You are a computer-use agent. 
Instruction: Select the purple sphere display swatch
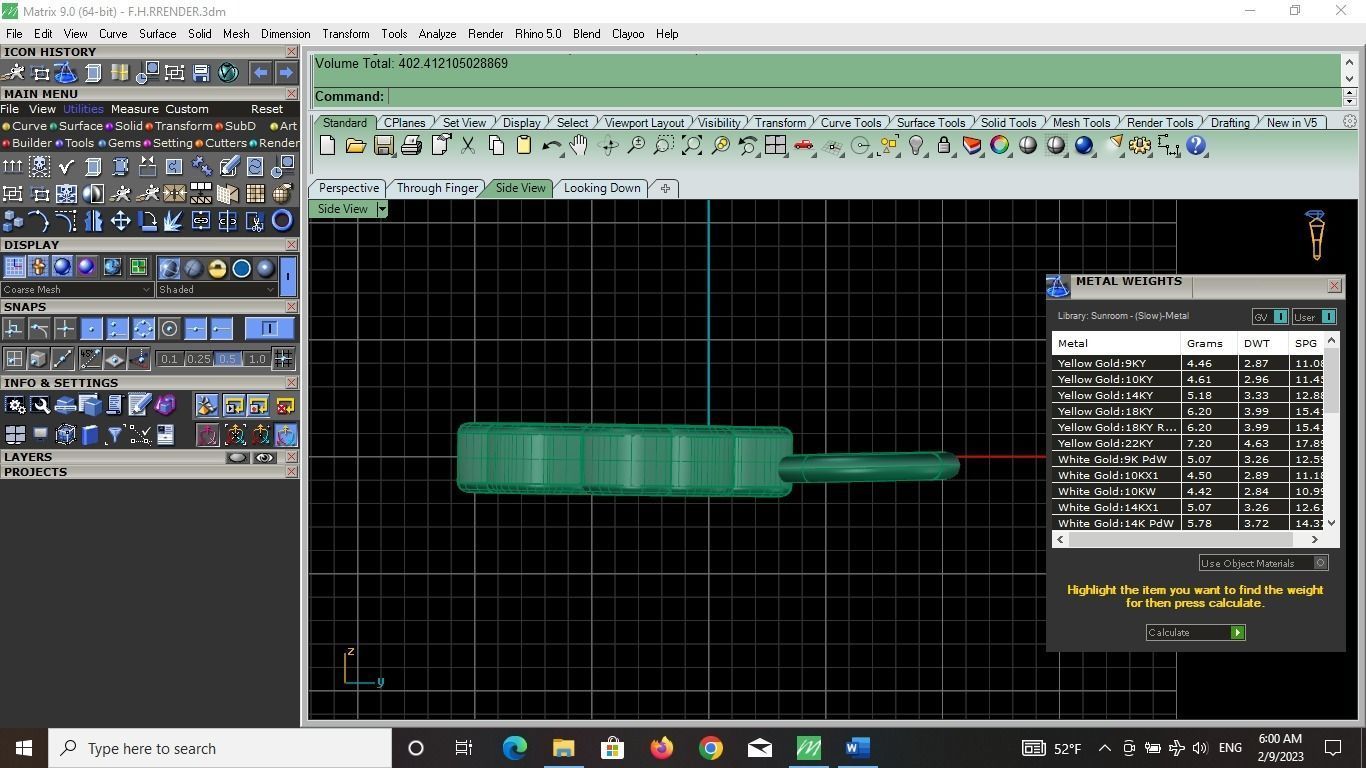pyautogui.click(x=86, y=267)
